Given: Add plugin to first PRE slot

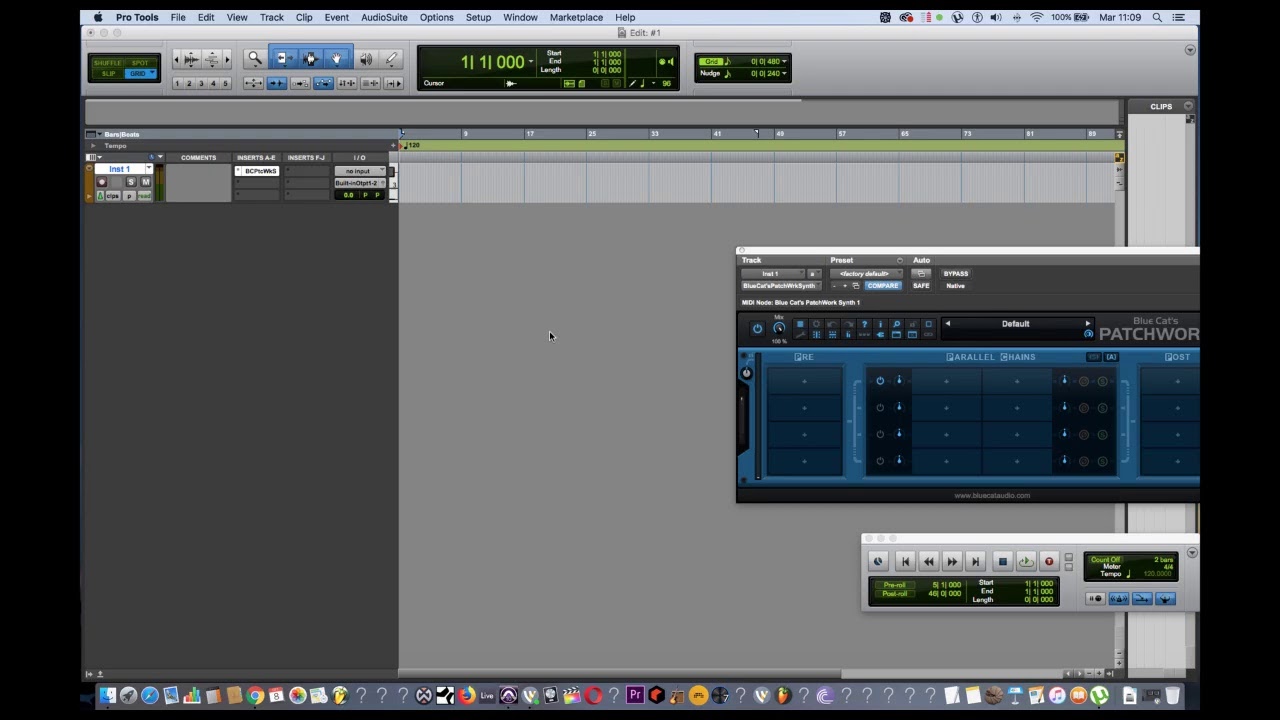Looking at the screenshot, I should point(805,381).
